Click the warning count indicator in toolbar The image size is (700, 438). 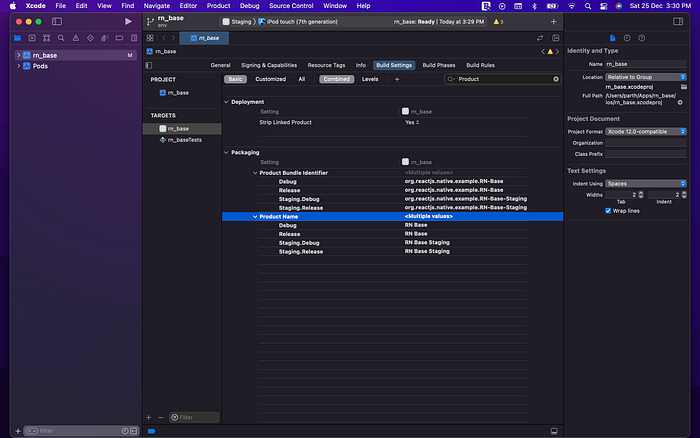498,21
